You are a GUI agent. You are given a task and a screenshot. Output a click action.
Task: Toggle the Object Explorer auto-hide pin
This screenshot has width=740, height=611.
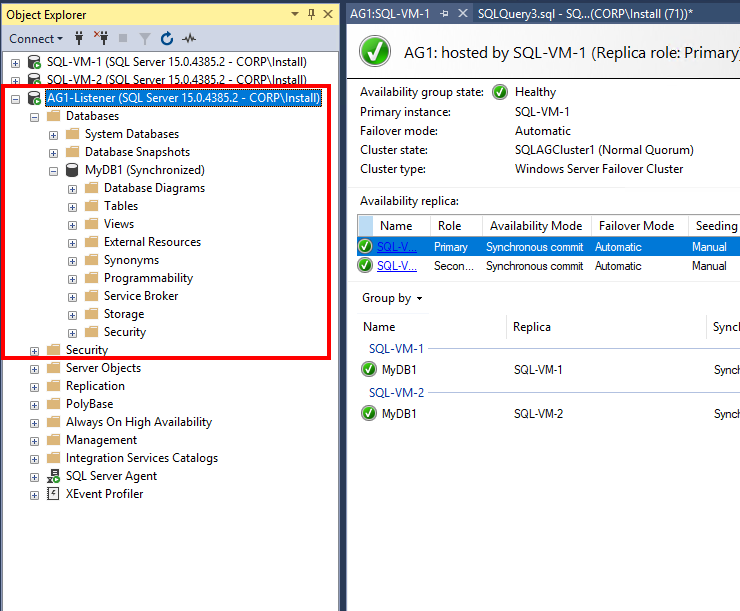(311, 14)
